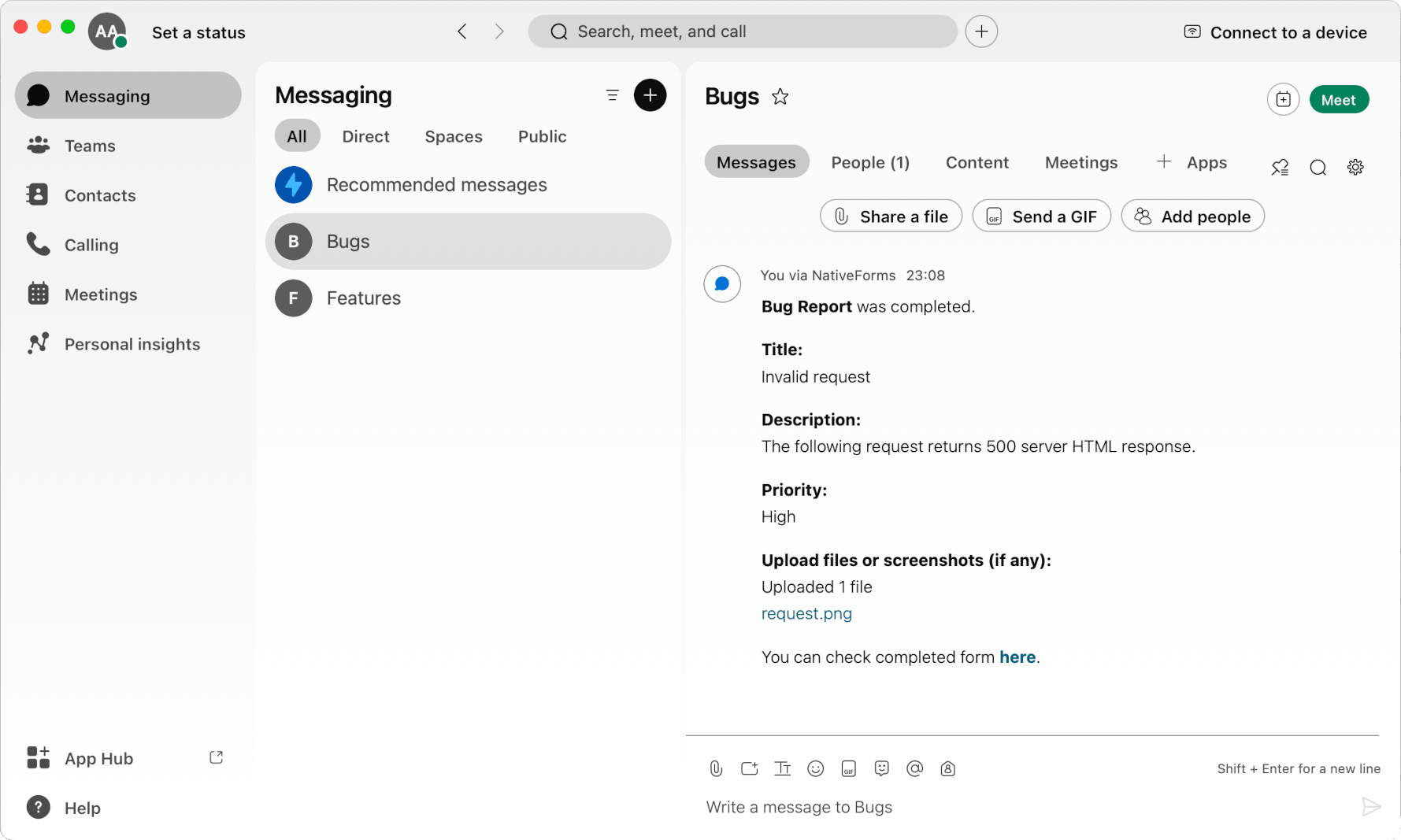Select the Features space in list
Image resolution: width=1401 pixels, height=840 pixels.
(x=469, y=298)
